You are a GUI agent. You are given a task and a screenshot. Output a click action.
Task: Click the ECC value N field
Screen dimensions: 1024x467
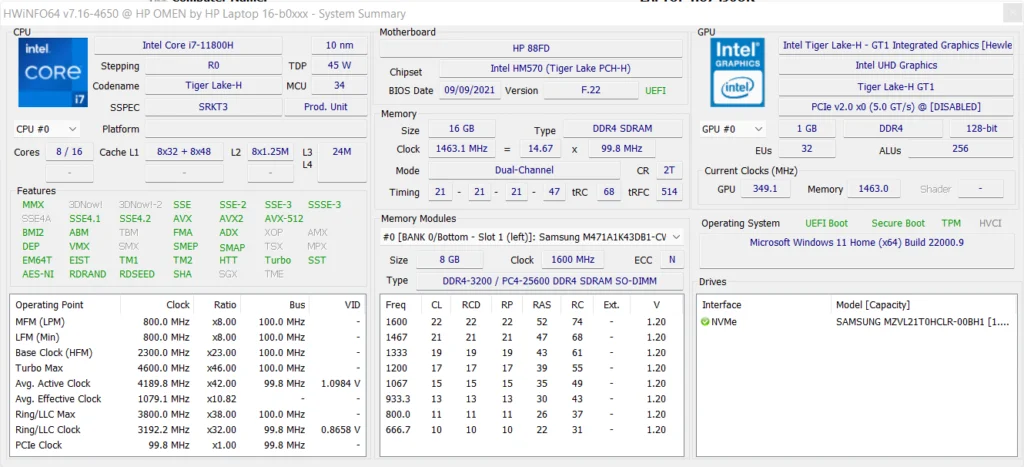click(x=671, y=259)
